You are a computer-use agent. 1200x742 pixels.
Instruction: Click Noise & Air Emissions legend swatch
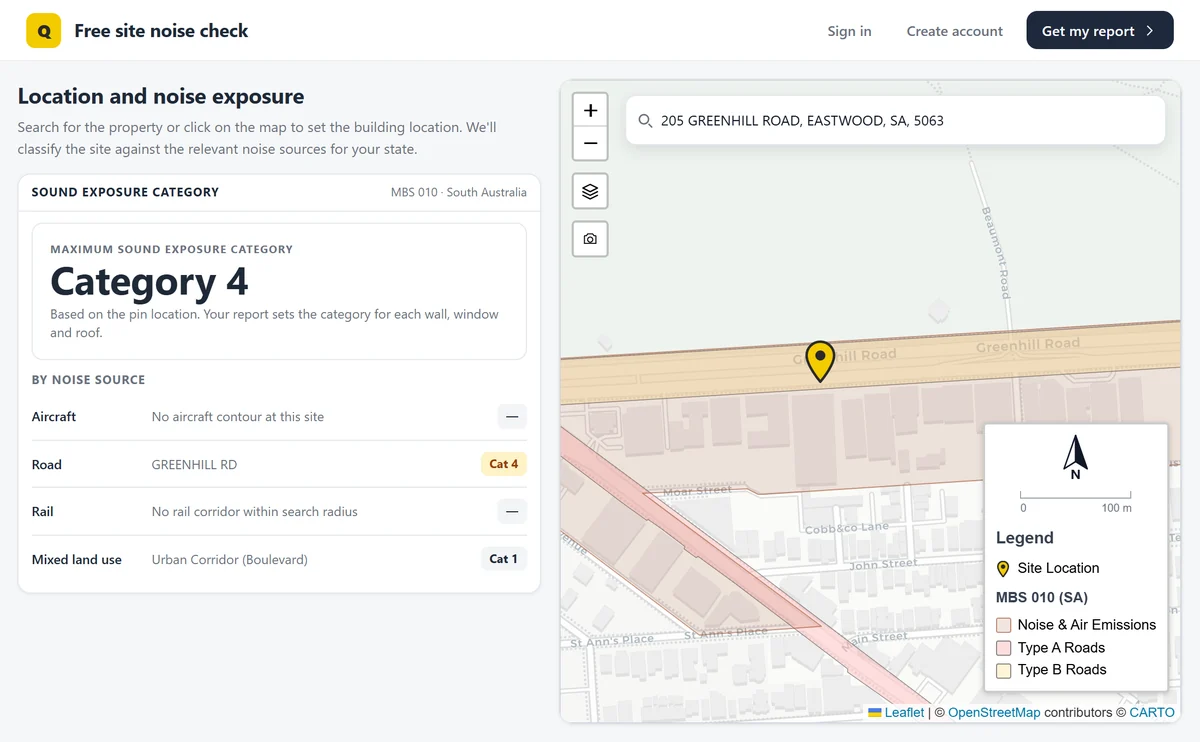pyautogui.click(x=1003, y=625)
